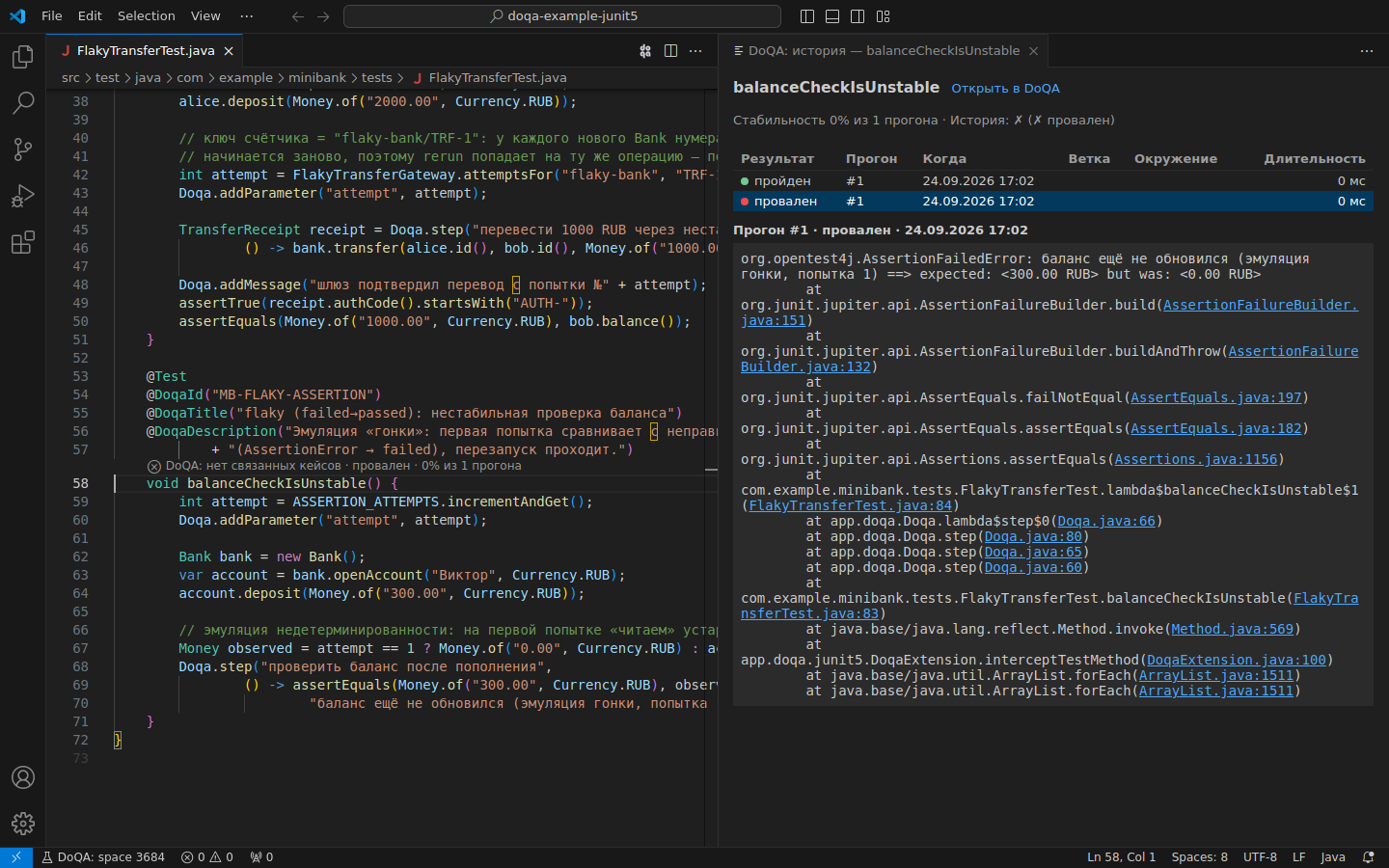Show hidden menus via ellipsis

click(247, 16)
